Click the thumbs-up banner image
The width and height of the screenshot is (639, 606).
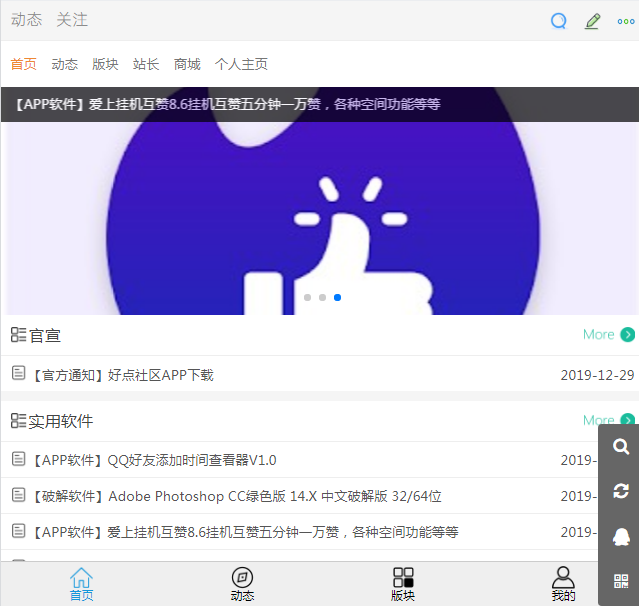click(320, 218)
